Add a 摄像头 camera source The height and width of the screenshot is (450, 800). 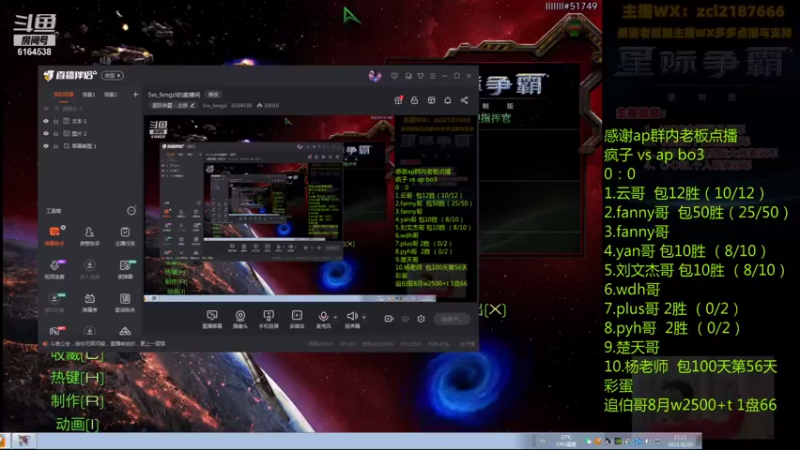(240, 319)
